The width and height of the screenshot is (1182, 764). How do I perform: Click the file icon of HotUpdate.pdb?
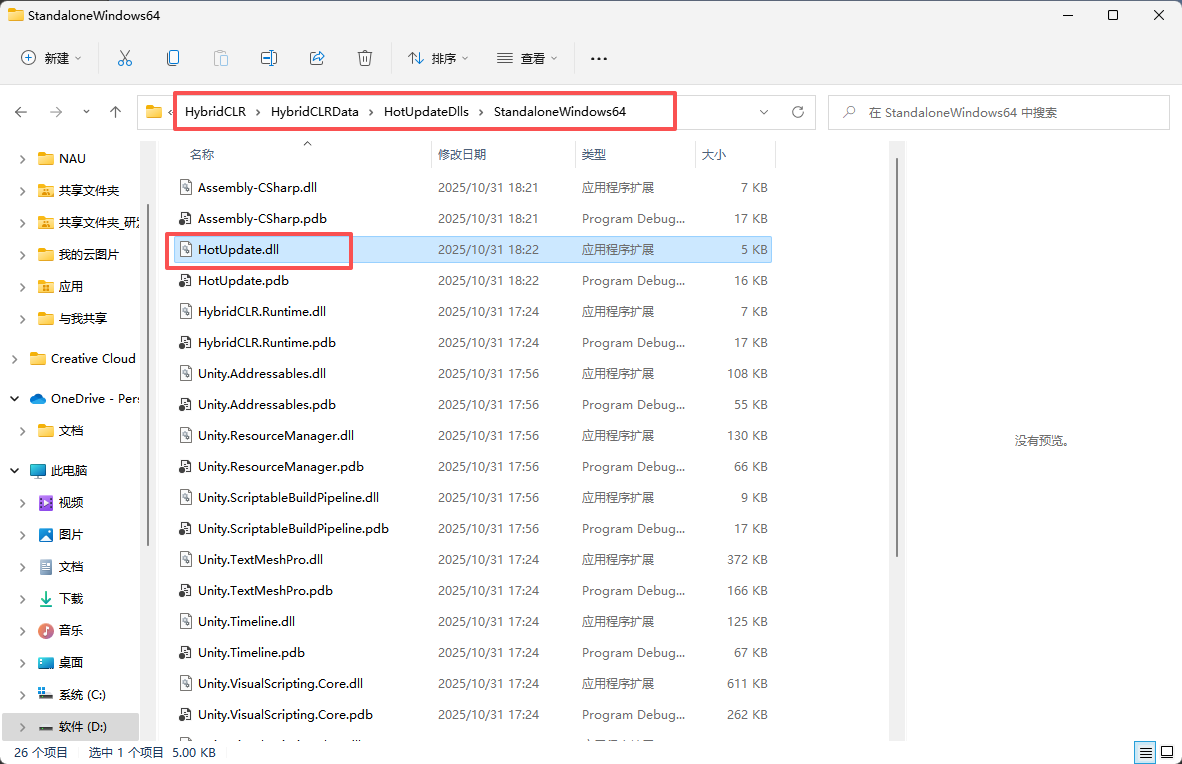coord(185,281)
